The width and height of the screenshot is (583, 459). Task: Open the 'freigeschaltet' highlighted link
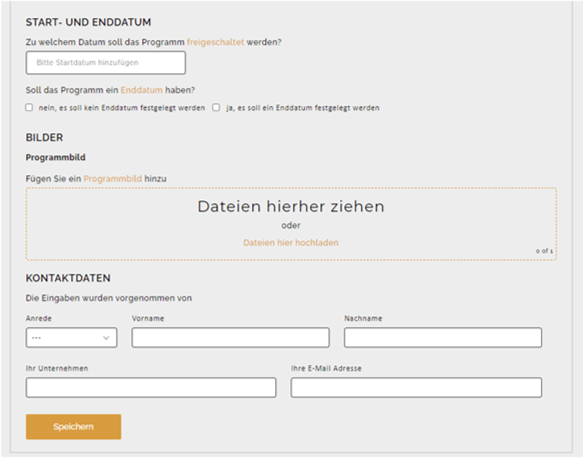pyautogui.click(x=215, y=42)
